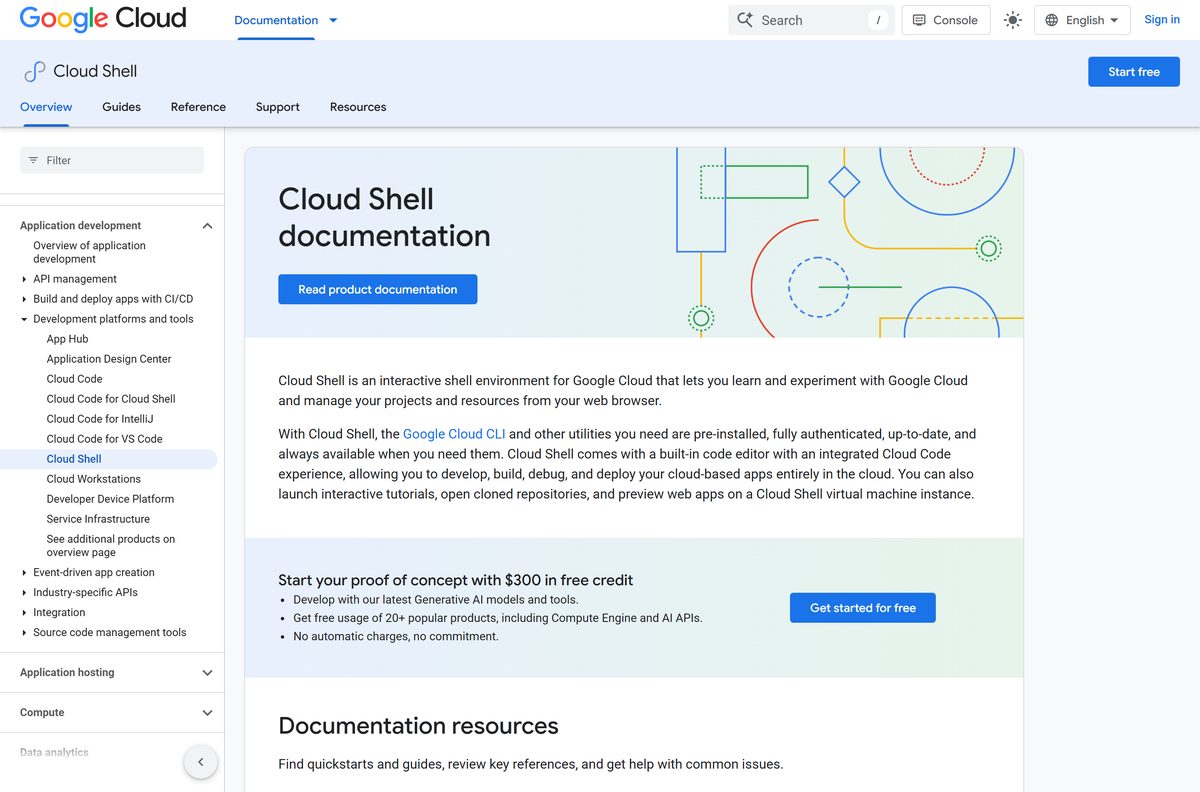1200x792 pixels.
Task: Click the sidebar Filter field
Action: click(x=112, y=160)
